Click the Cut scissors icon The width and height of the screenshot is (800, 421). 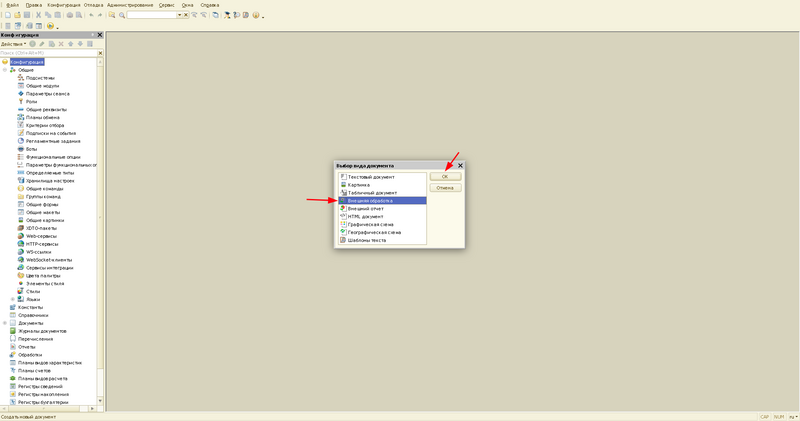38,15
